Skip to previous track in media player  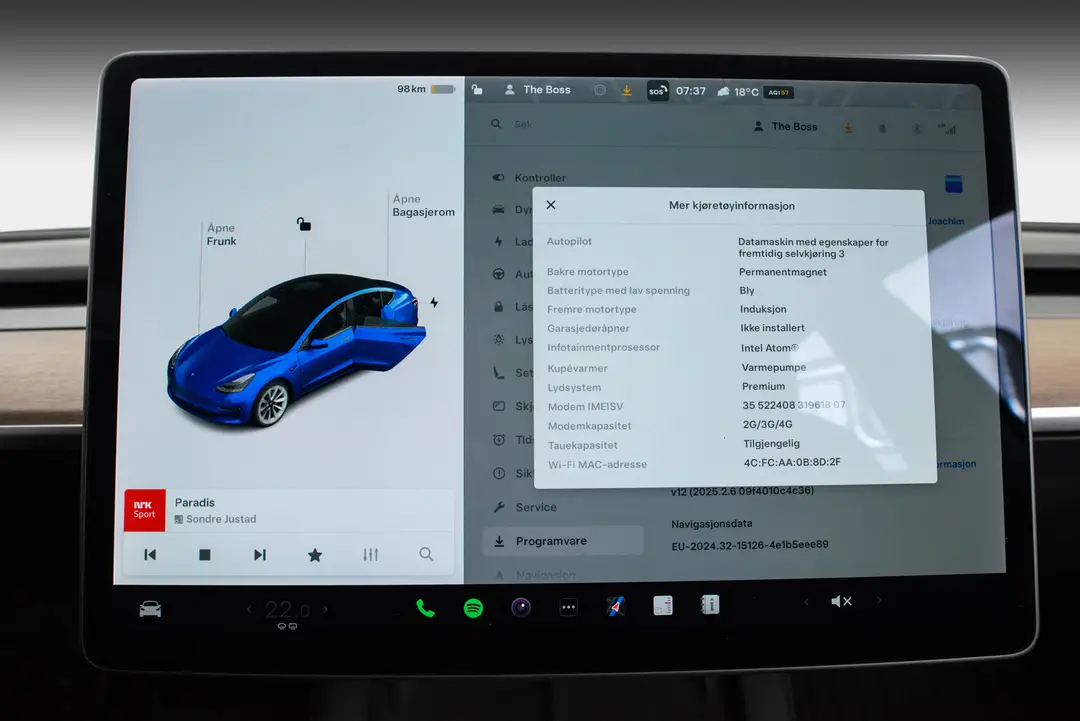point(149,554)
